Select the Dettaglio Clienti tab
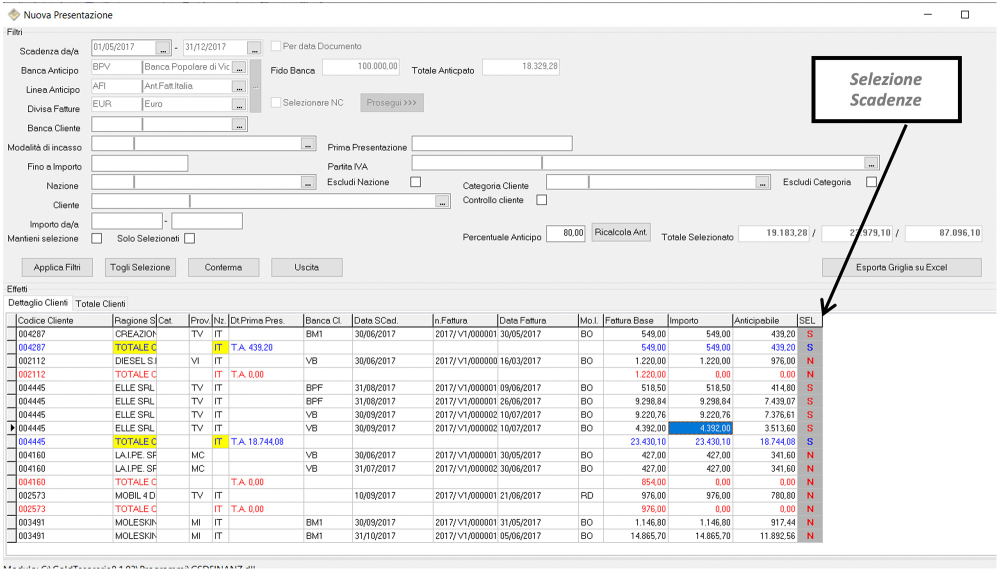The height and width of the screenshot is (572, 1000). [x=38, y=303]
